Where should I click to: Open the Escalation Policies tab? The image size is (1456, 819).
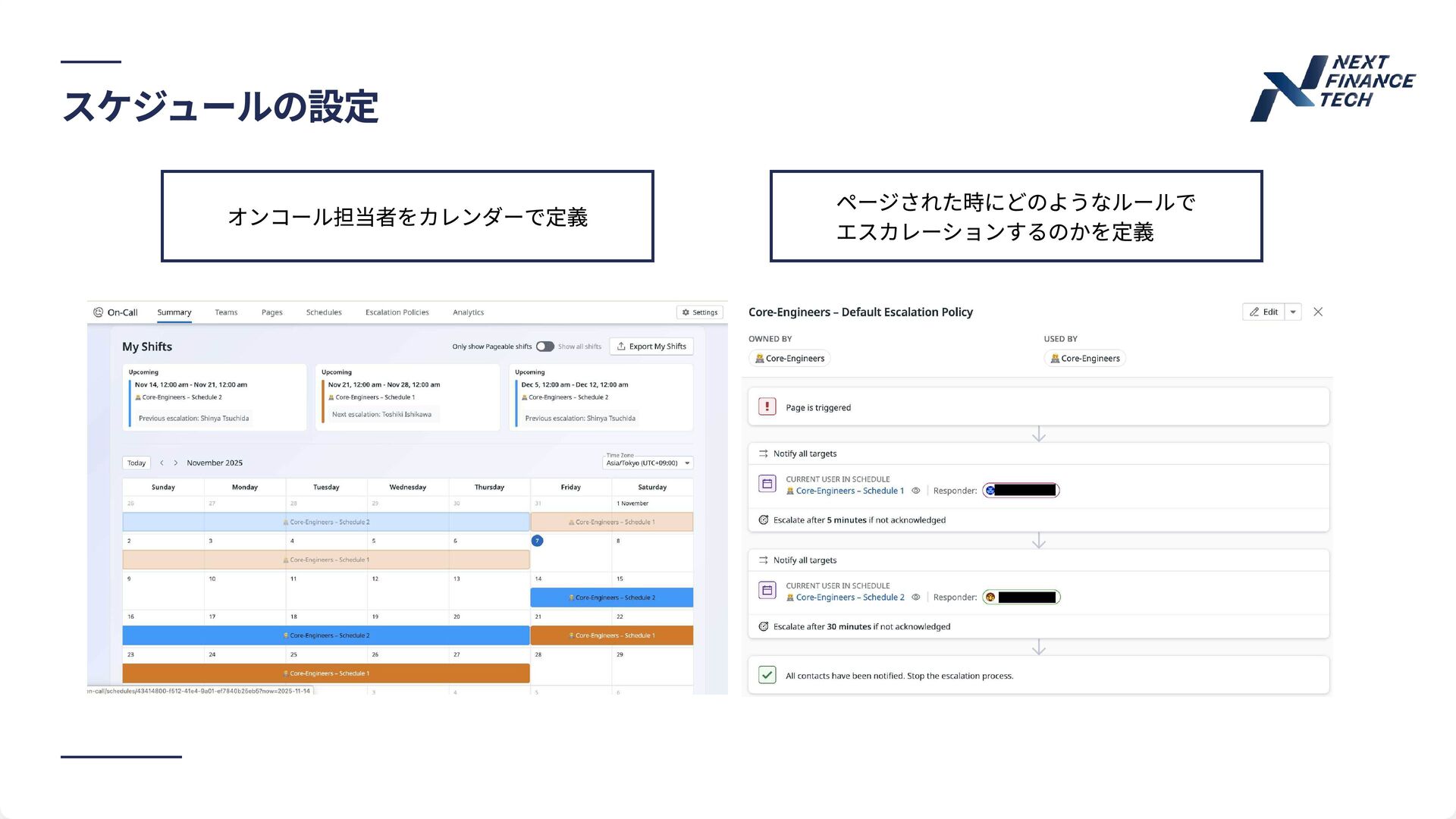click(397, 312)
